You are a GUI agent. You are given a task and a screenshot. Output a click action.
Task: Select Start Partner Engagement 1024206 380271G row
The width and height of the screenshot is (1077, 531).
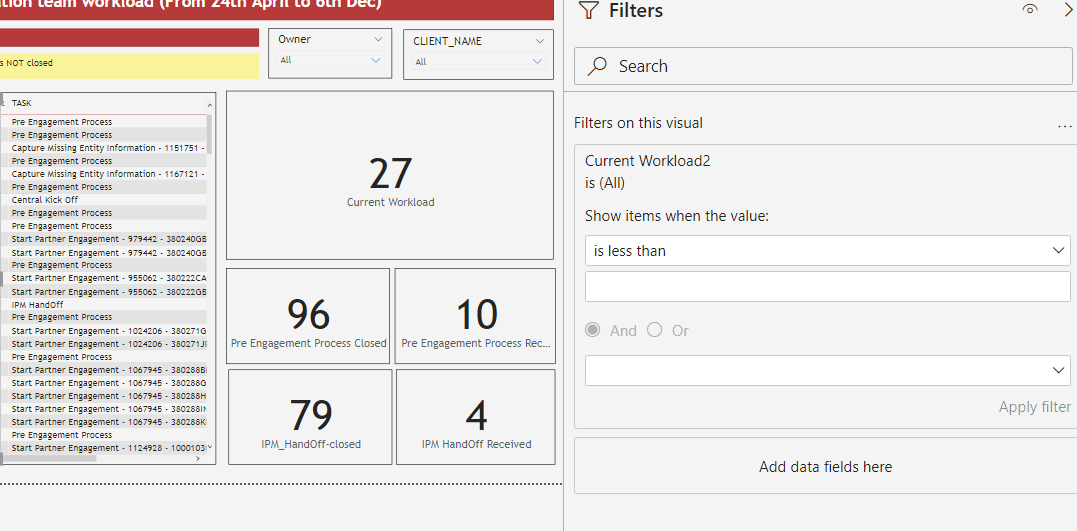pyautogui.click(x=104, y=331)
